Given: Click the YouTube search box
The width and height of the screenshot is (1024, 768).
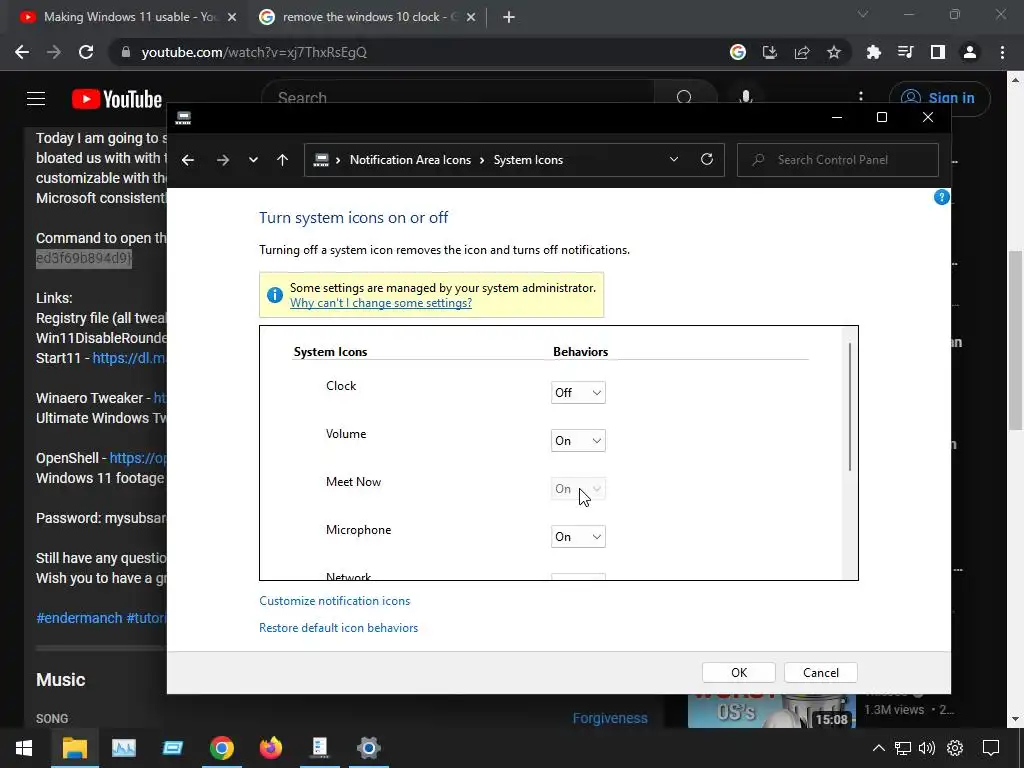Looking at the screenshot, I should point(457,98).
